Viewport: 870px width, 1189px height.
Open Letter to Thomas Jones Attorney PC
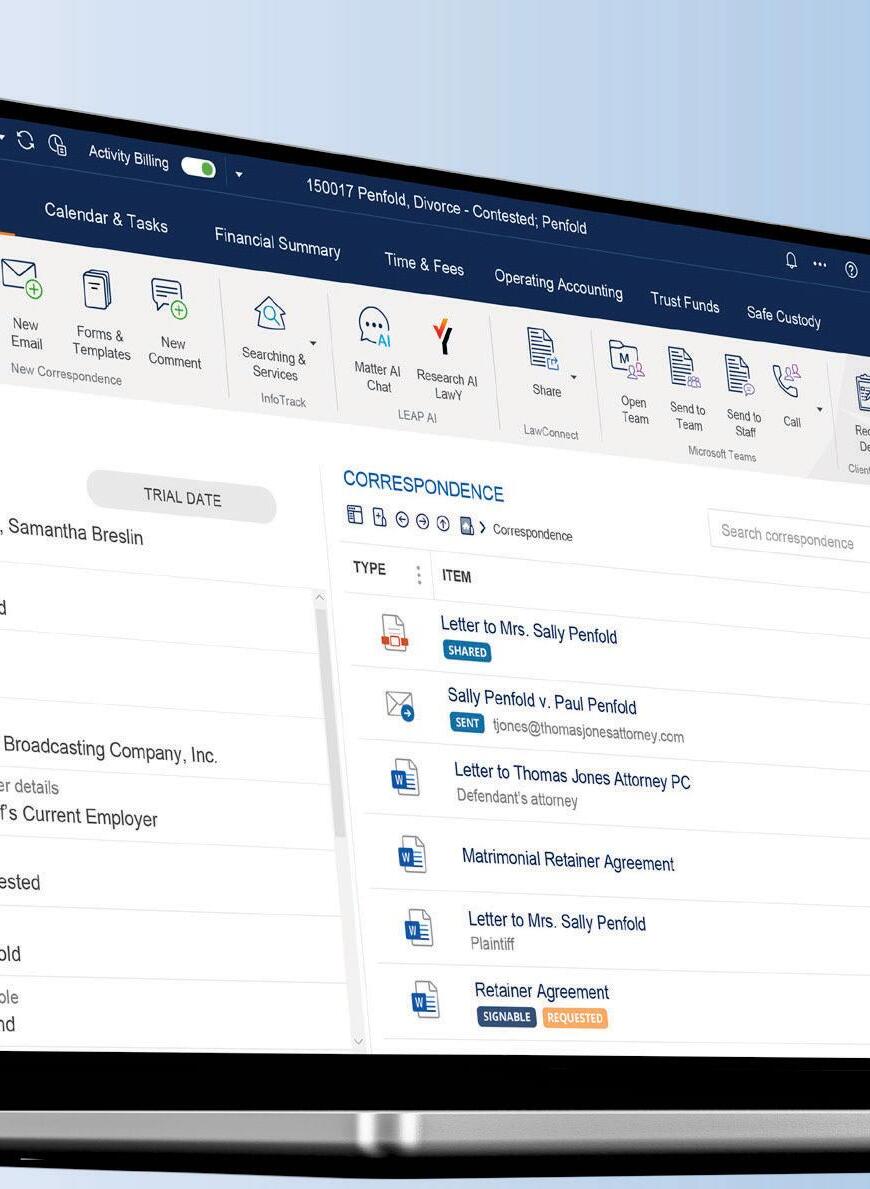pos(572,776)
